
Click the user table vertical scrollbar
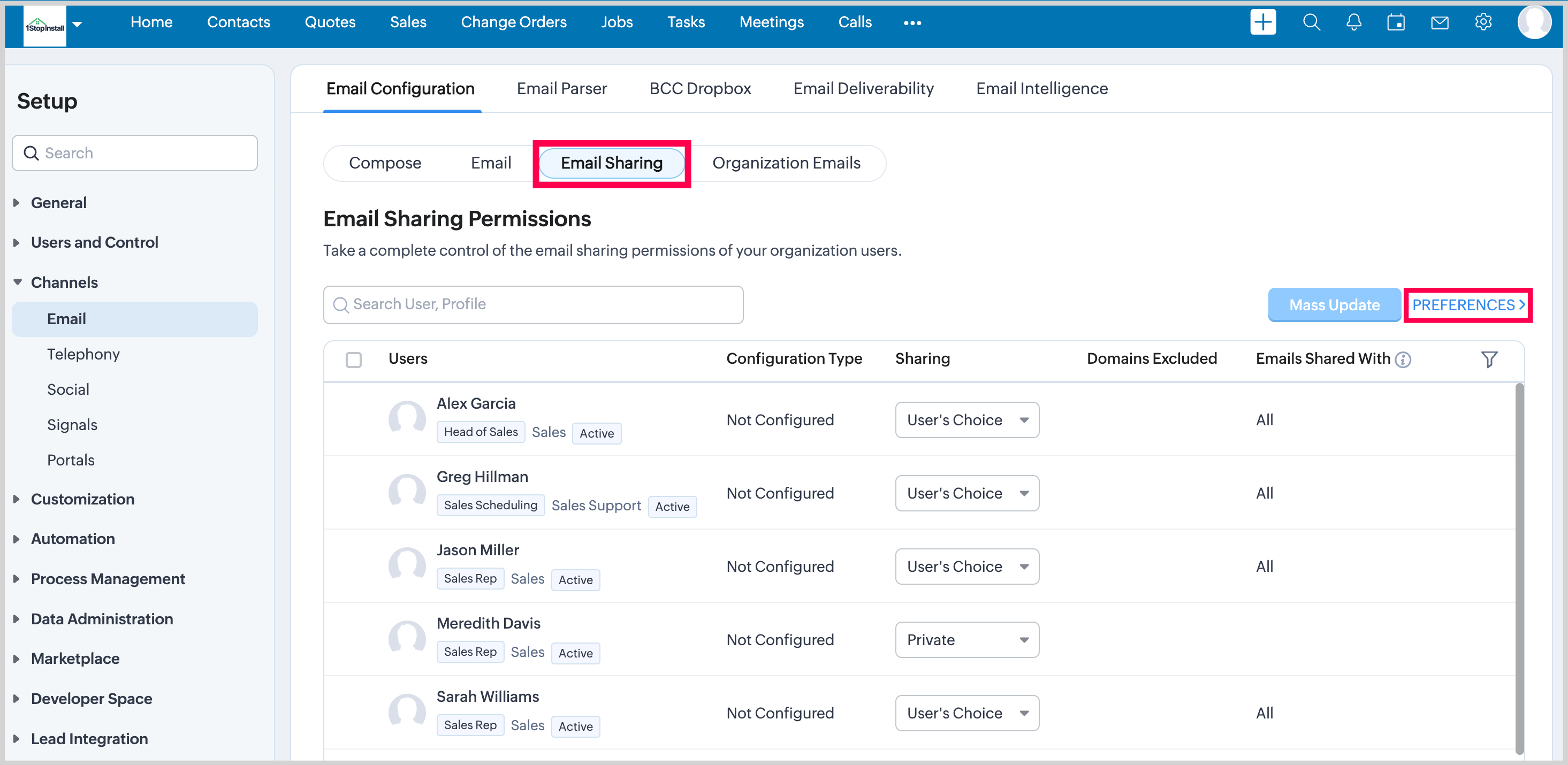(1519, 566)
